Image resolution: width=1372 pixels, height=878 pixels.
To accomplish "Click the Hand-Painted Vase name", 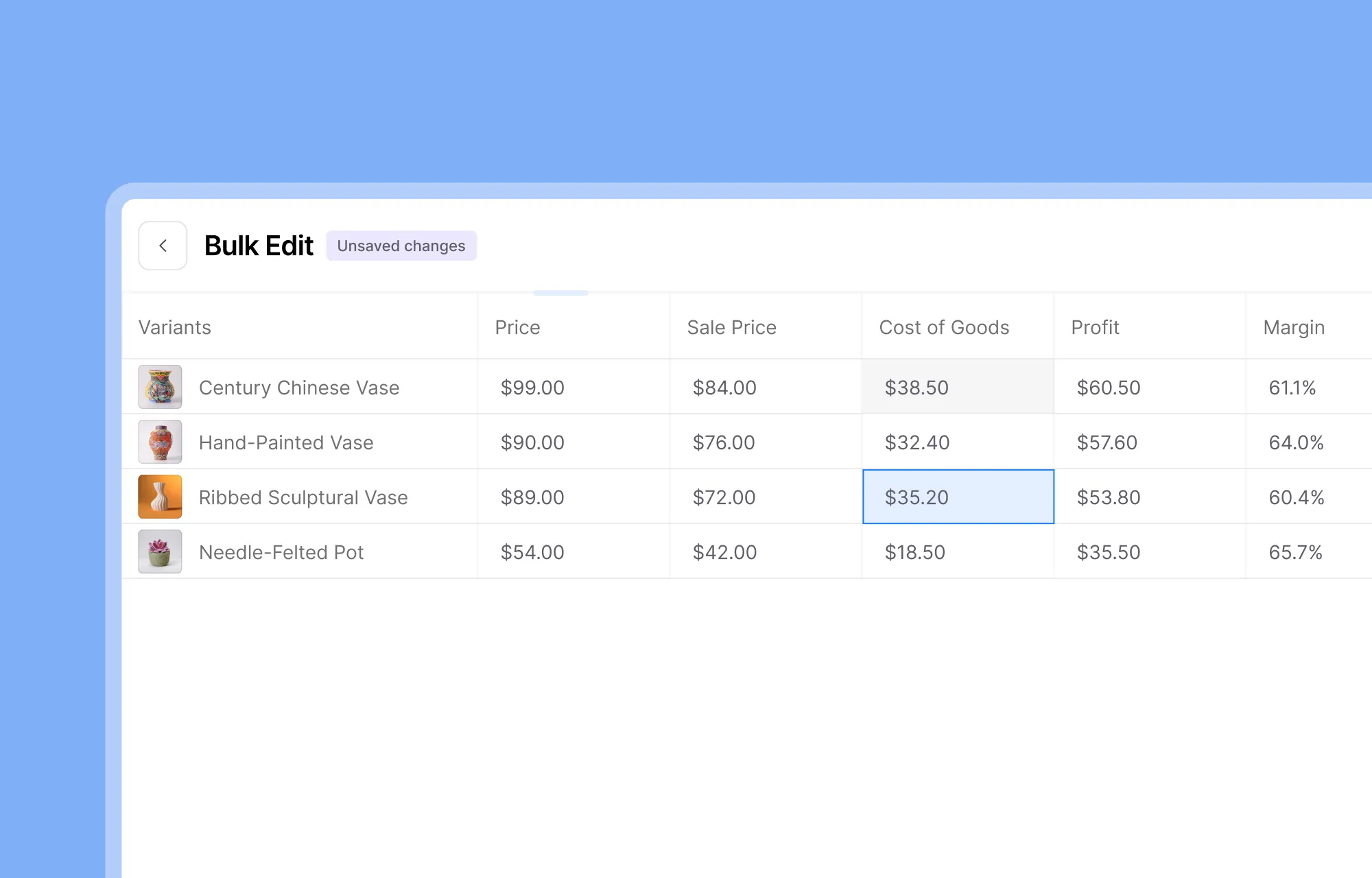I will pos(286,442).
